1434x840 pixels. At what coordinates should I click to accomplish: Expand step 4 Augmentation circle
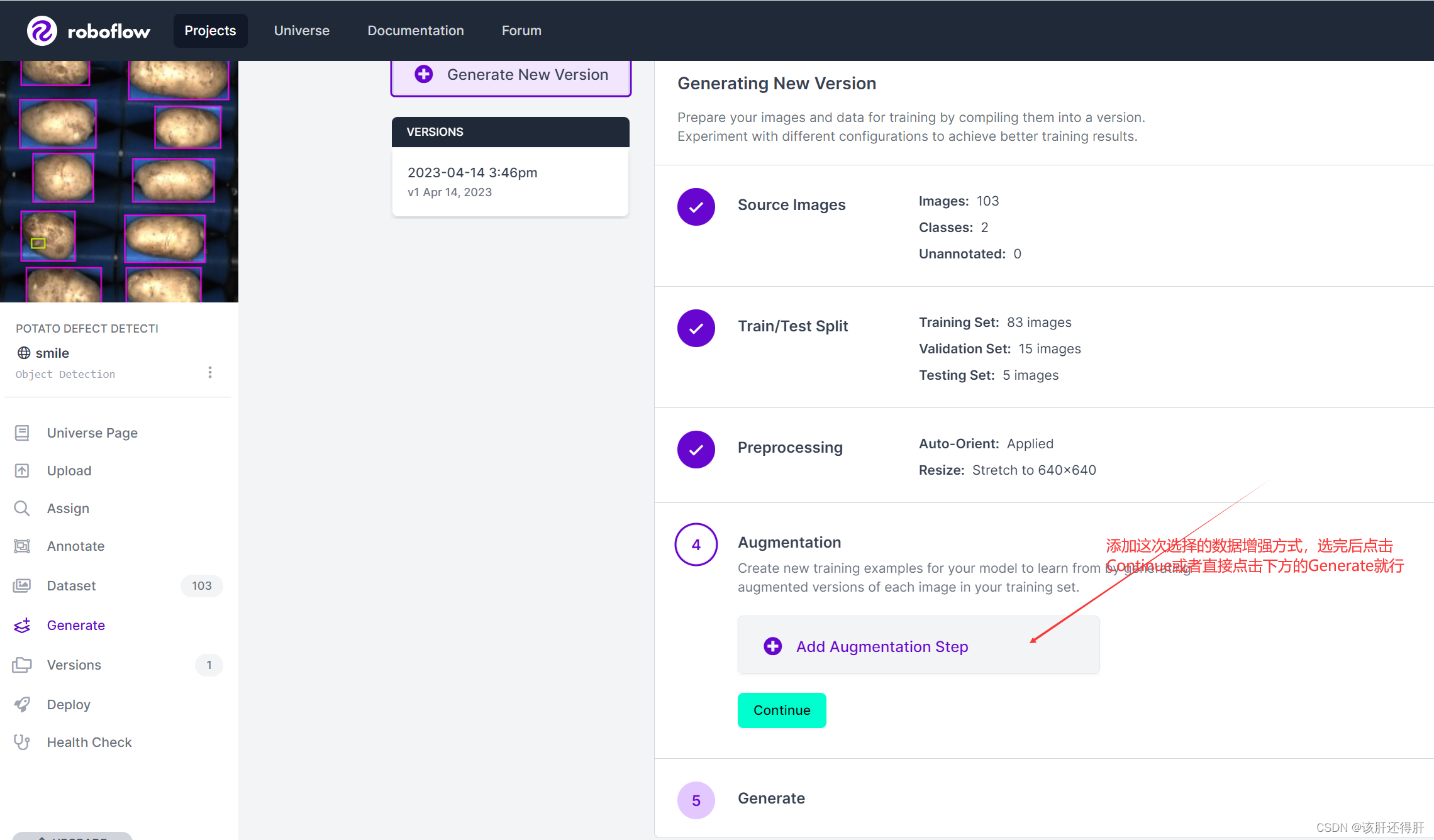(x=696, y=544)
